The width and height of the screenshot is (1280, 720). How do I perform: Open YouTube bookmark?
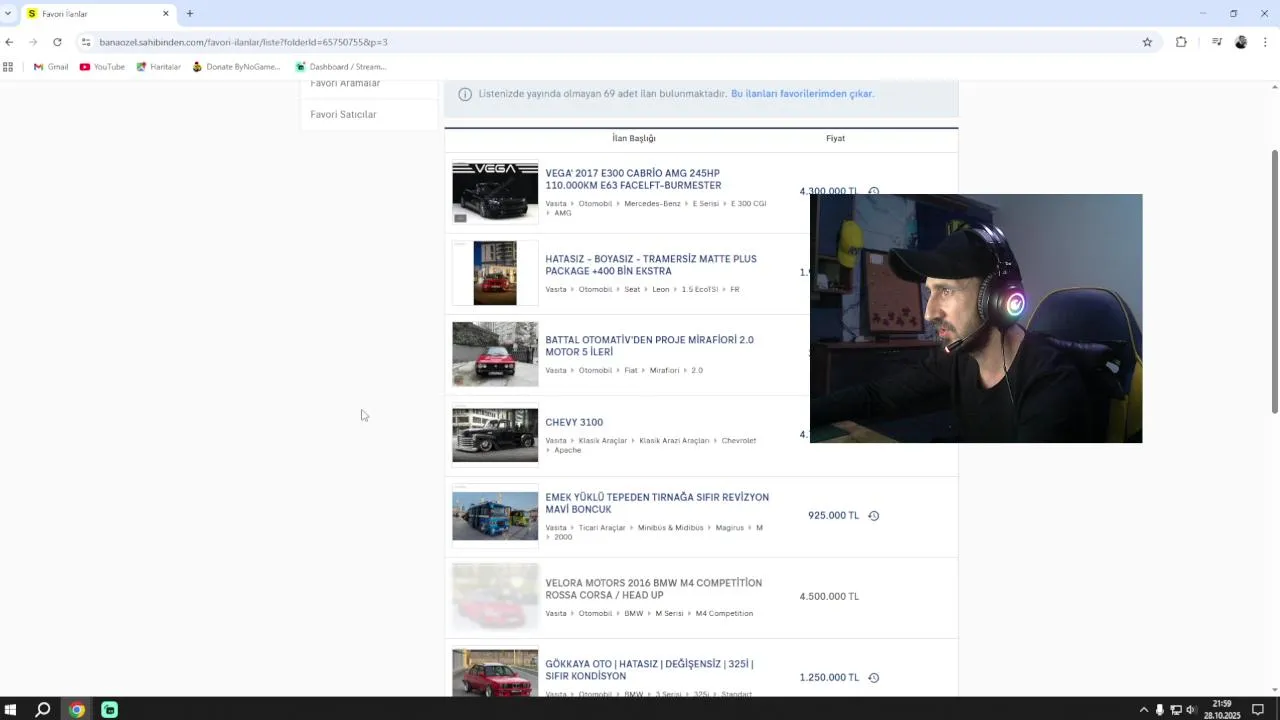tap(102, 67)
